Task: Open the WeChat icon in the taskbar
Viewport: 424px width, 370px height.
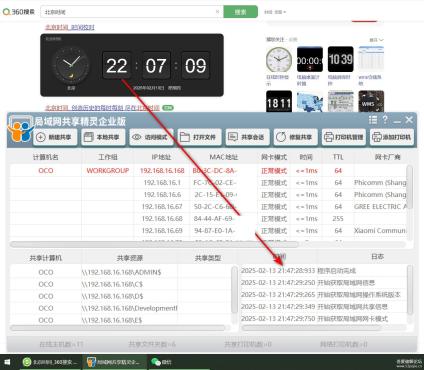Action: 161,362
